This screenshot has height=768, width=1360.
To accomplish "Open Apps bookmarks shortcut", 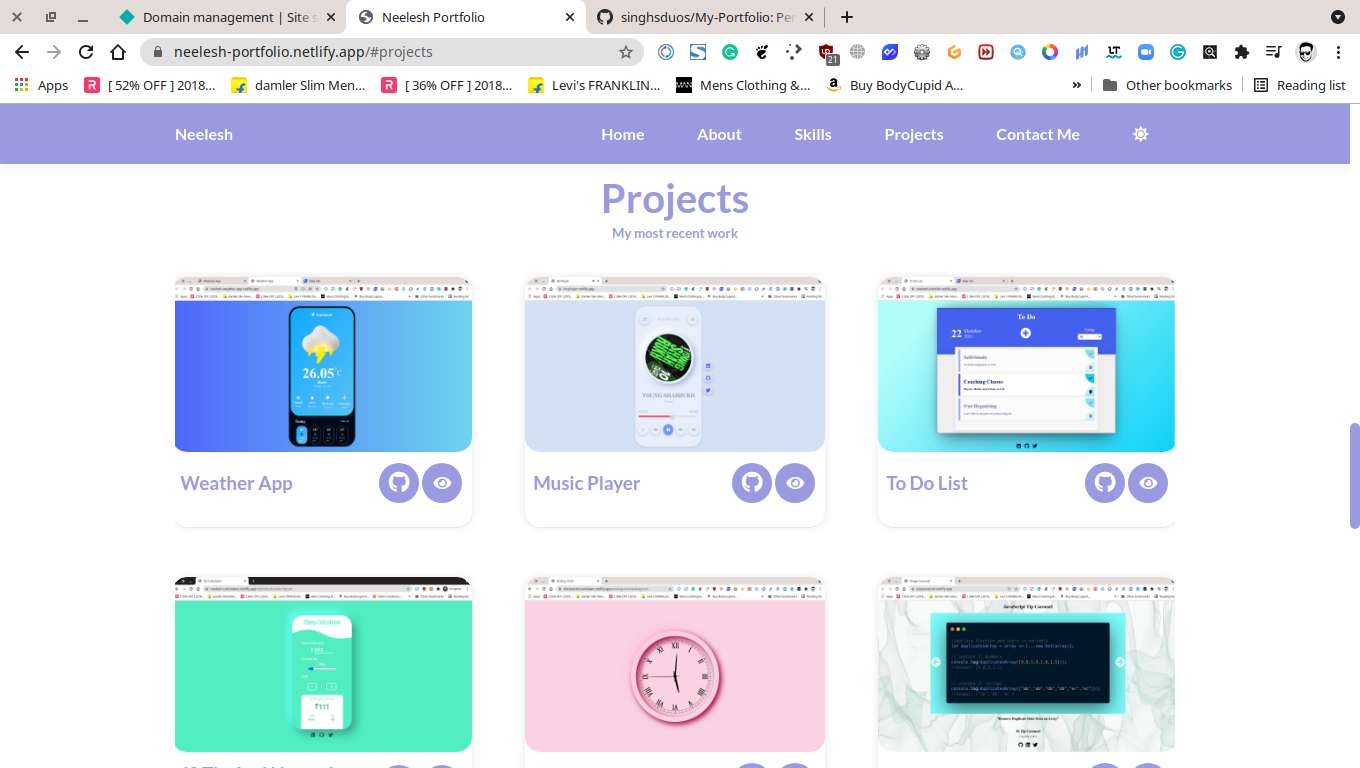I will click(x=41, y=85).
